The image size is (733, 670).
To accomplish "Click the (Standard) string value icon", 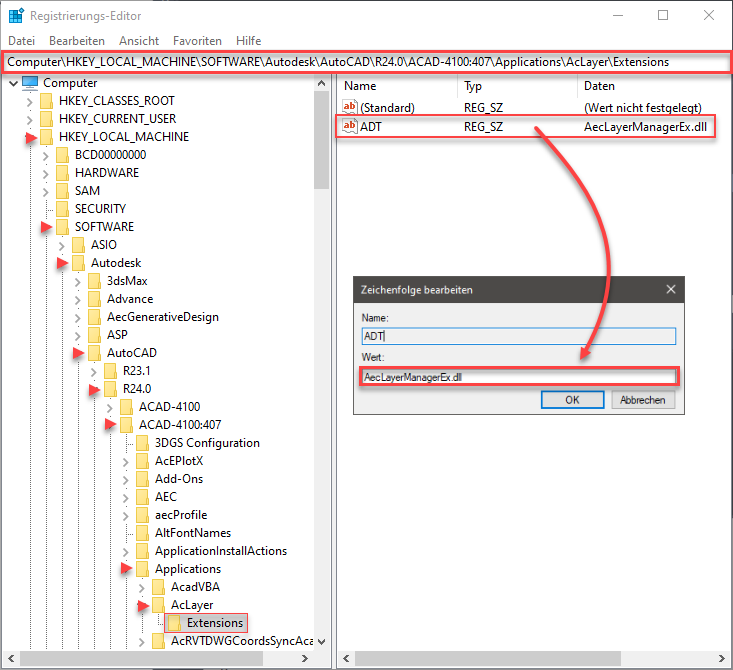I will (x=350, y=107).
